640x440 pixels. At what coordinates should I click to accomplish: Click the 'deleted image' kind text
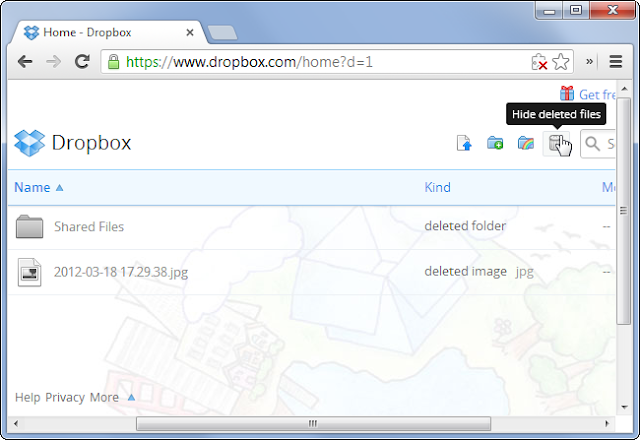[x=466, y=271]
